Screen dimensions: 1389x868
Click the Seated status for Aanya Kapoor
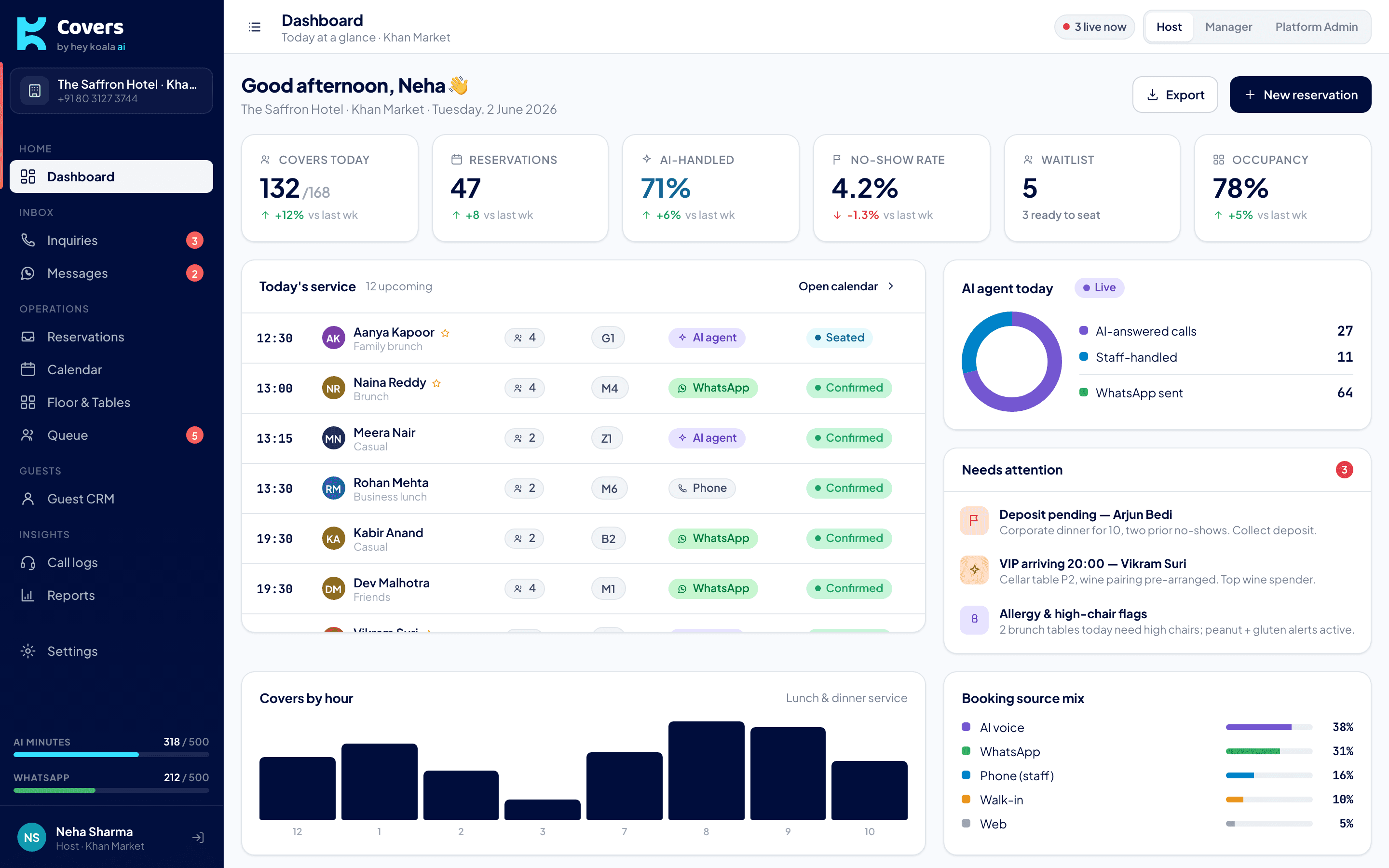pos(839,338)
